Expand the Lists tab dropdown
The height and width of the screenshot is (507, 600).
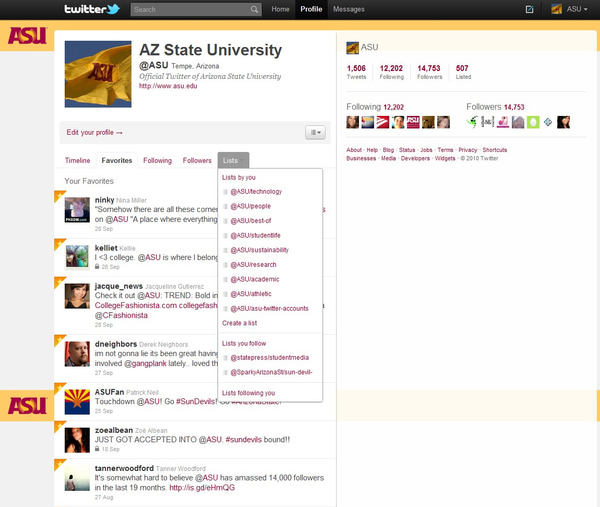tap(233, 160)
